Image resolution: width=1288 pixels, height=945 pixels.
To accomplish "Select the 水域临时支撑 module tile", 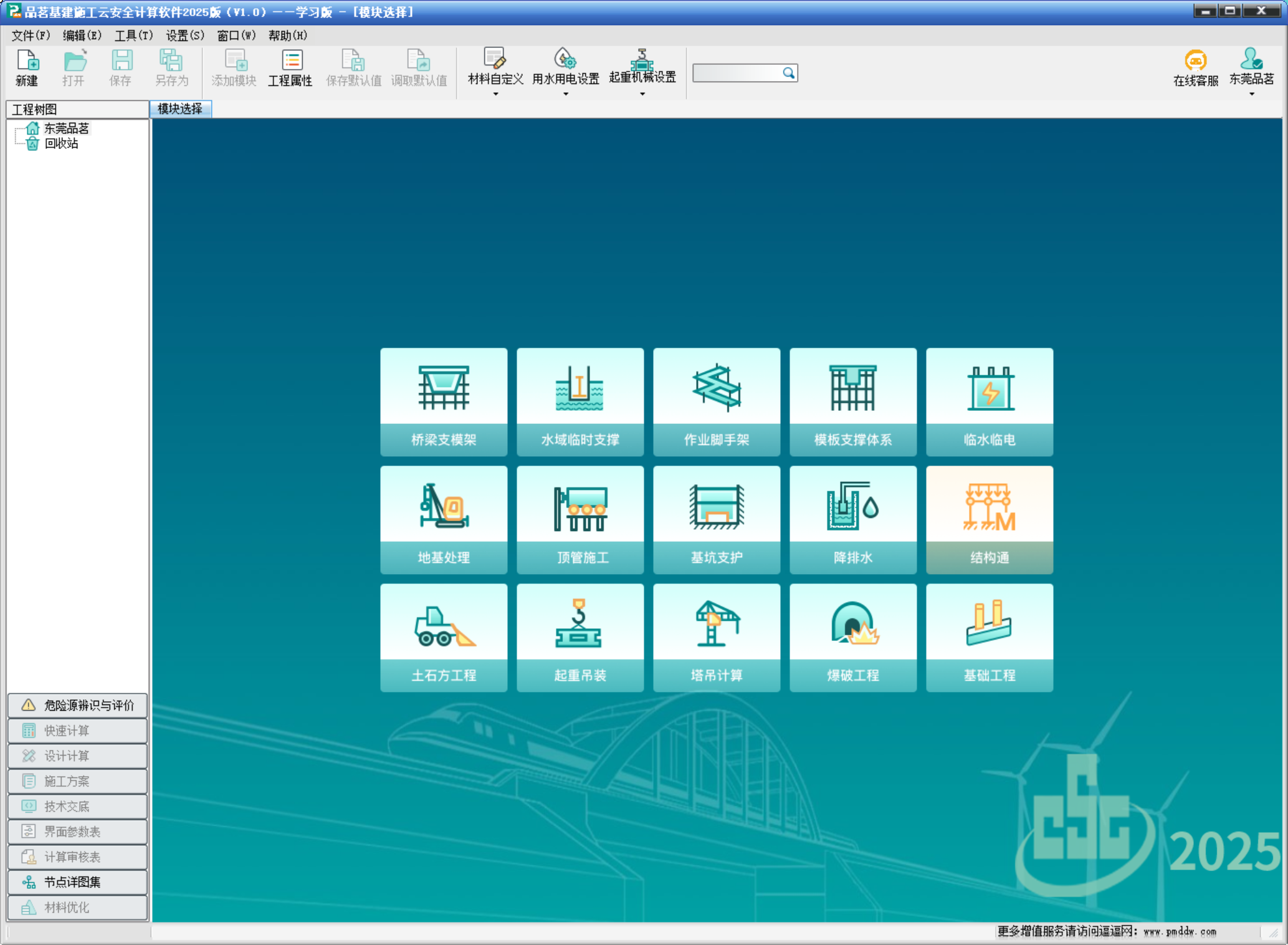I will point(580,401).
